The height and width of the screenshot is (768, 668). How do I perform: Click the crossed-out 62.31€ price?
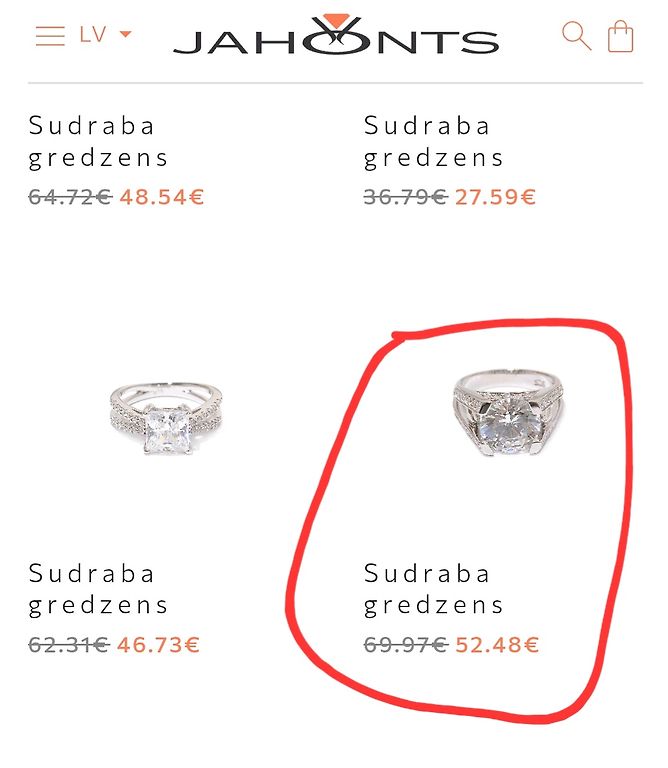click(69, 645)
